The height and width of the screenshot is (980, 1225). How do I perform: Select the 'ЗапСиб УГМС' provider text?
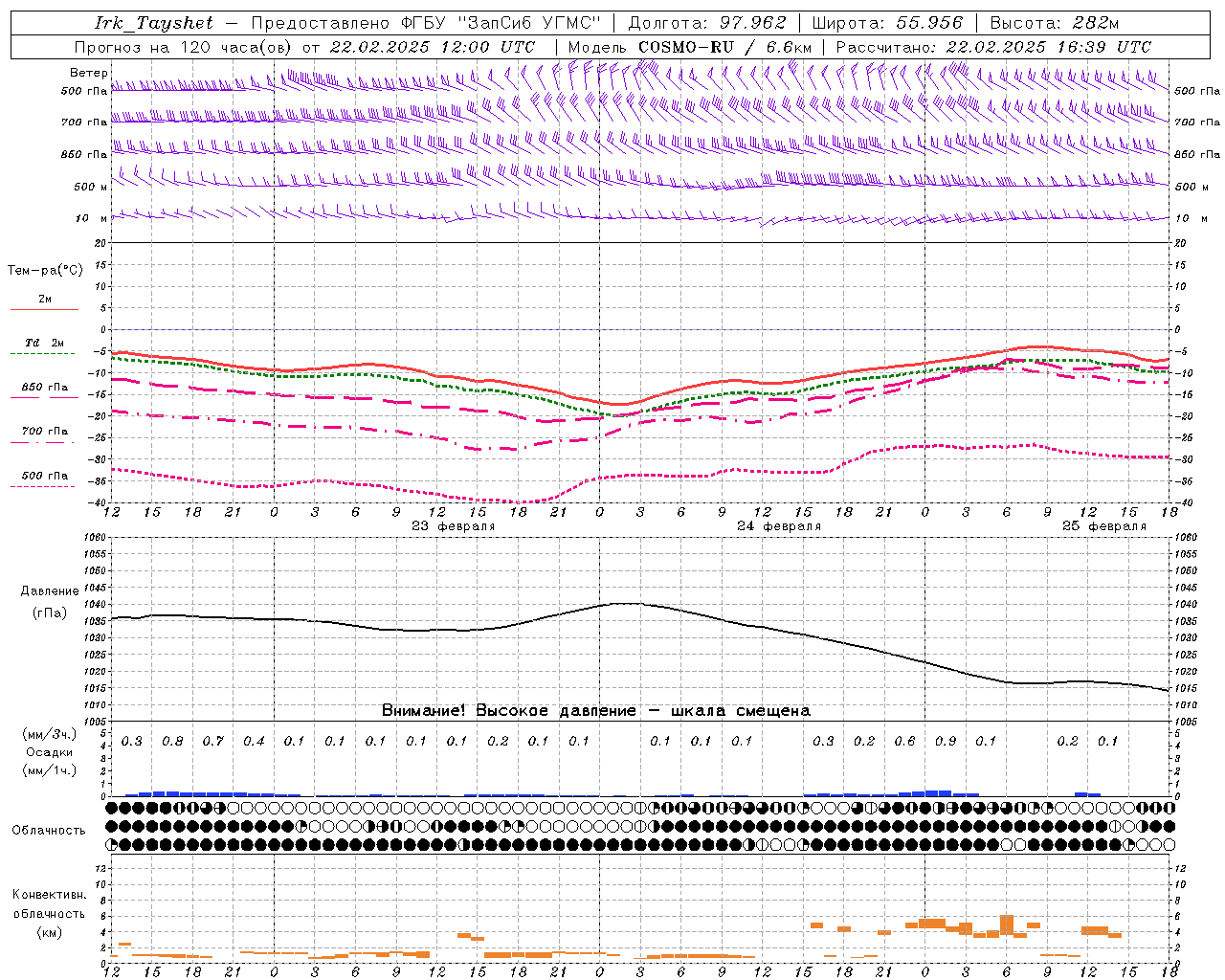529,23
